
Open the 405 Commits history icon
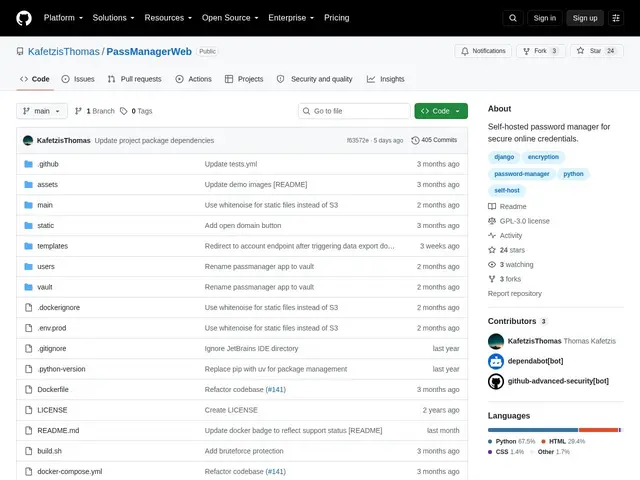415,140
